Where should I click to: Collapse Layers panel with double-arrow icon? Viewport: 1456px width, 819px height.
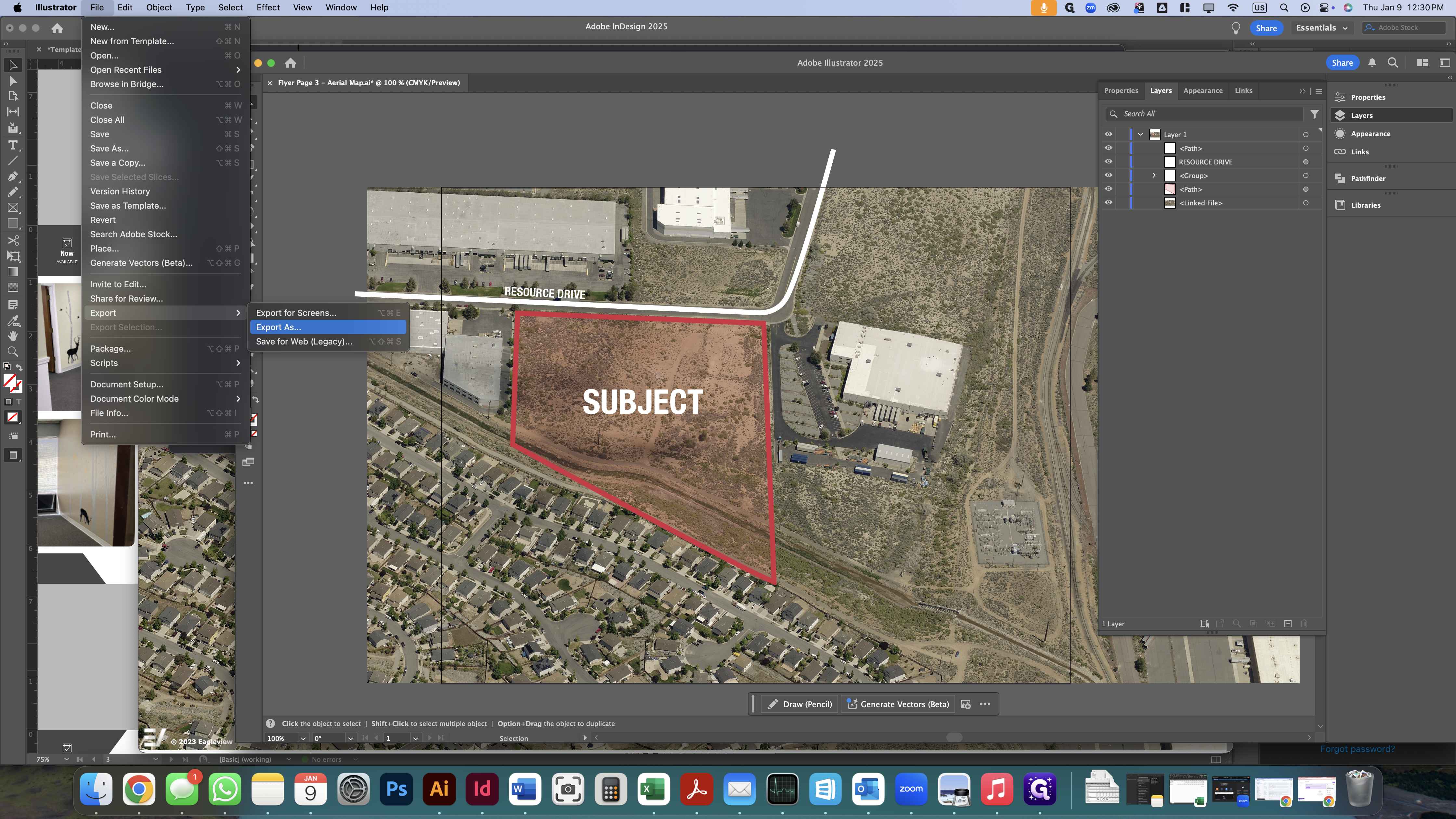click(x=1302, y=91)
